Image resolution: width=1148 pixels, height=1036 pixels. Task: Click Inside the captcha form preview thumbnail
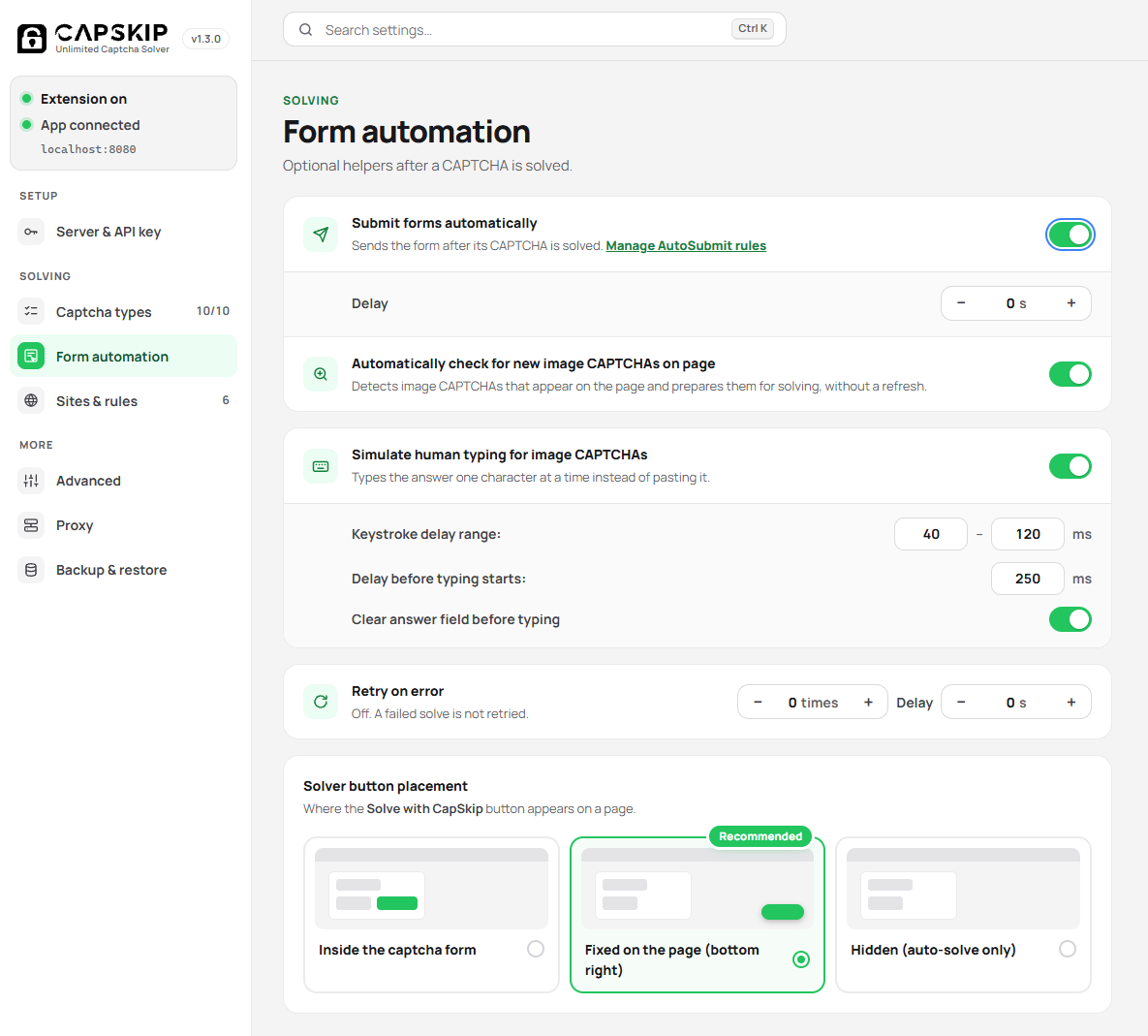tap(431, 889)
